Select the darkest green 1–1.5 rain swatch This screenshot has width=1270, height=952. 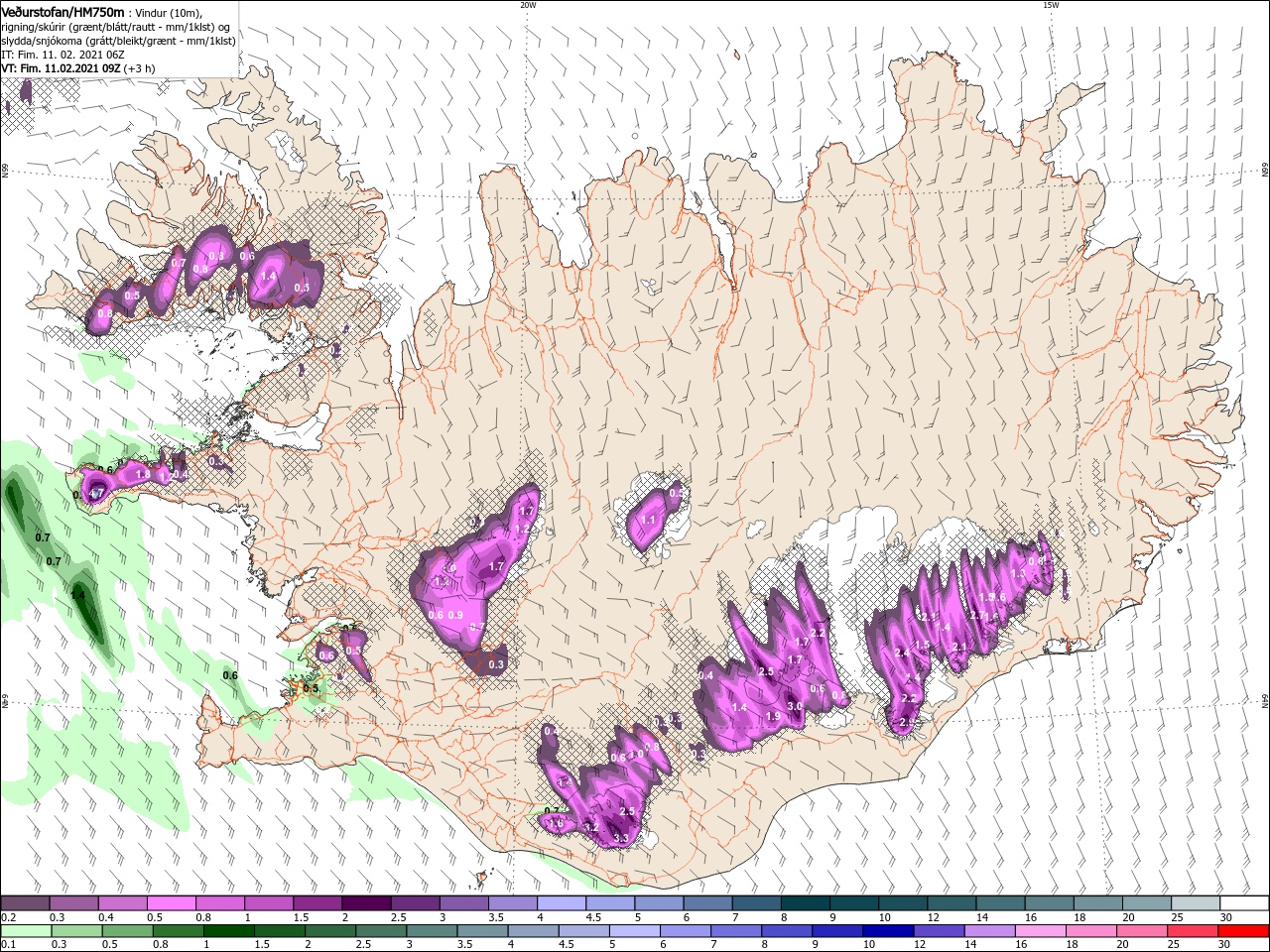pos(228,930)
